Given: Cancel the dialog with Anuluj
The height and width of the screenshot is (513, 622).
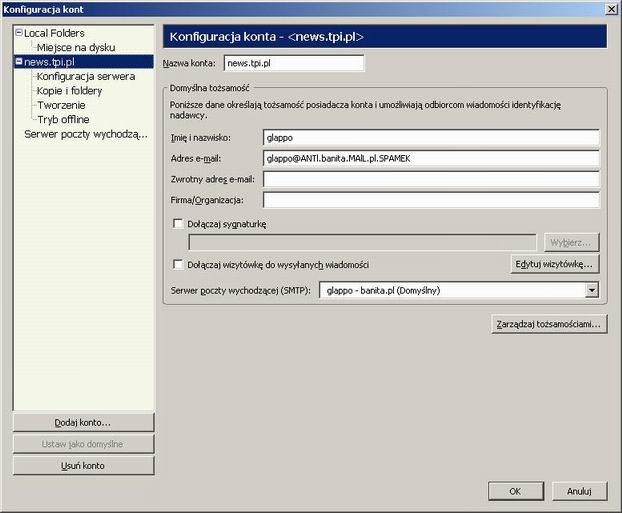Looking at the screenshot, I should click(x=579, y=491).
